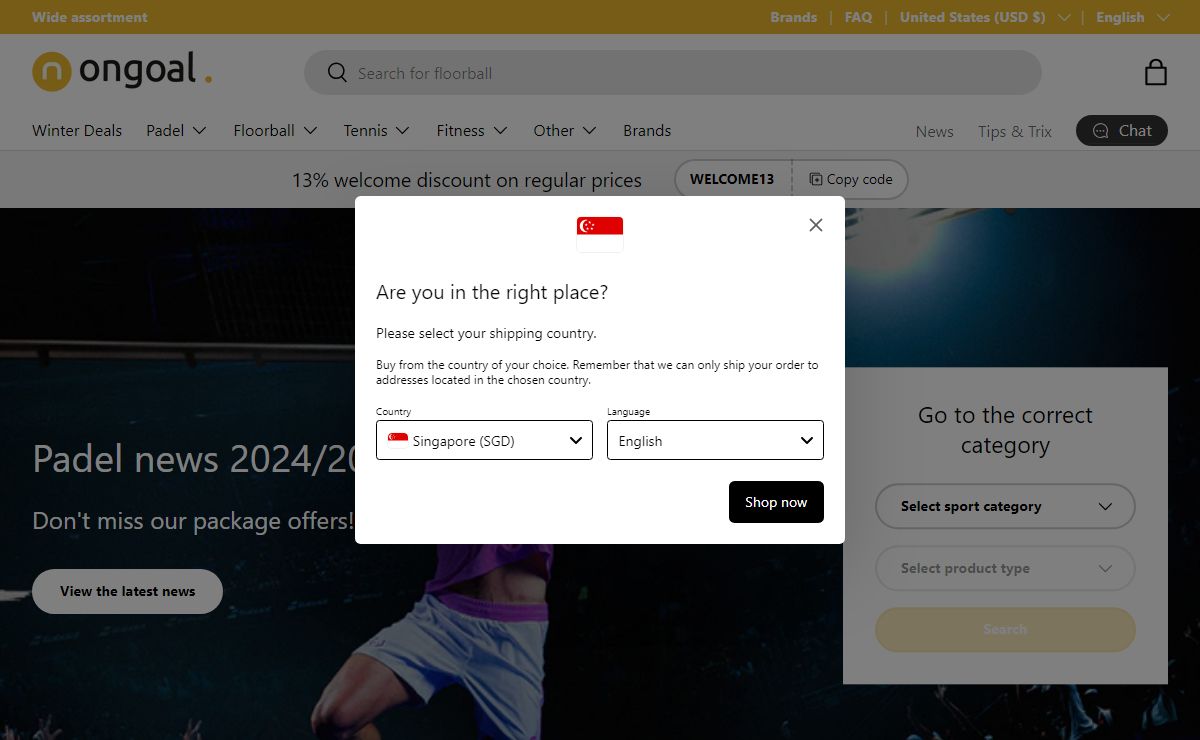Expand the Fitness menu
1200x740 pixels.
[472, 131]
